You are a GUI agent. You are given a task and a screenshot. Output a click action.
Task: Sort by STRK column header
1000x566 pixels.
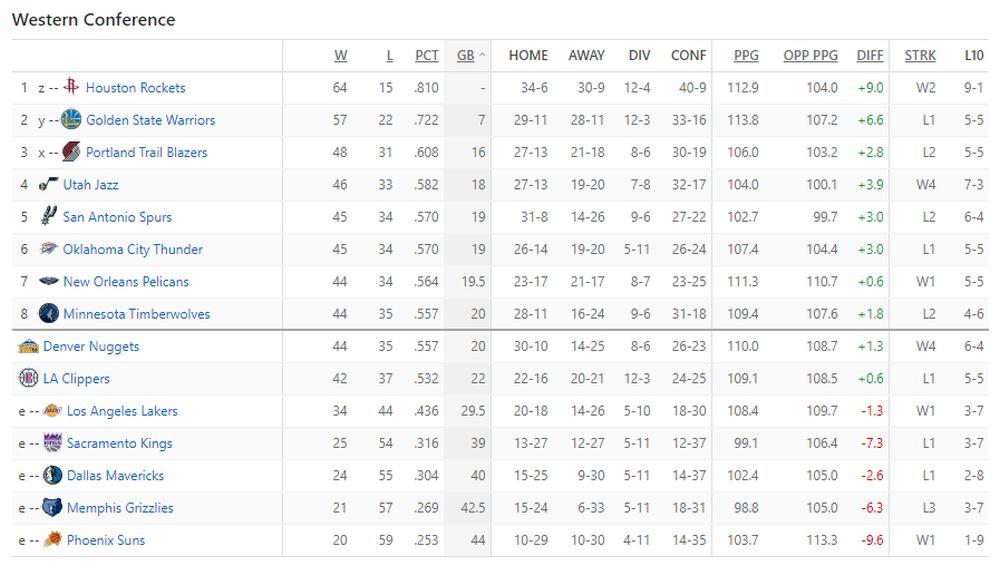click(920, 56)
